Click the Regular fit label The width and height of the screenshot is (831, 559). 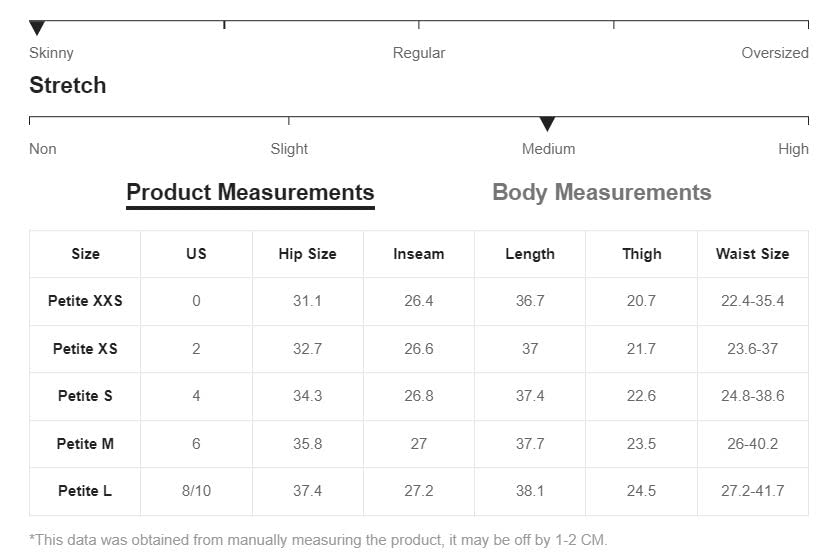pyautogui.click(x=418, y=53)
